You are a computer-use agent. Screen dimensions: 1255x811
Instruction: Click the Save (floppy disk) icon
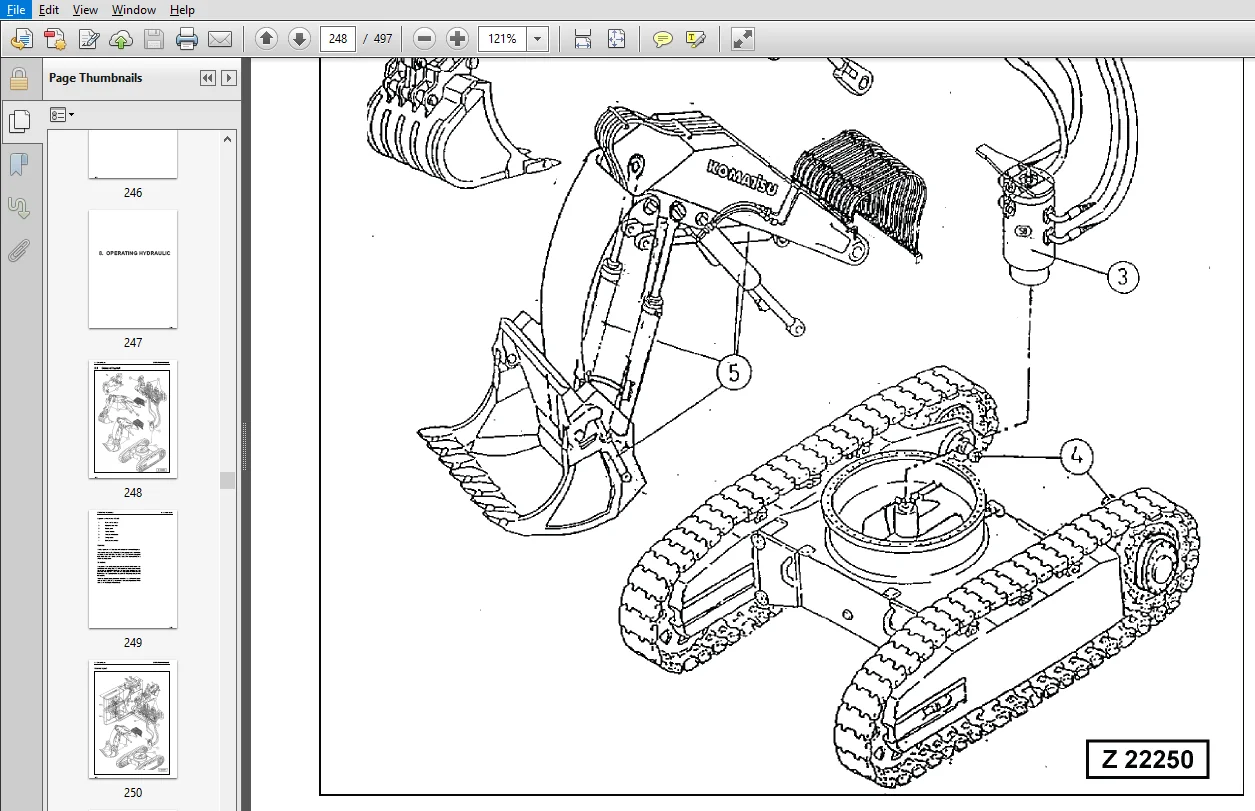154,39
